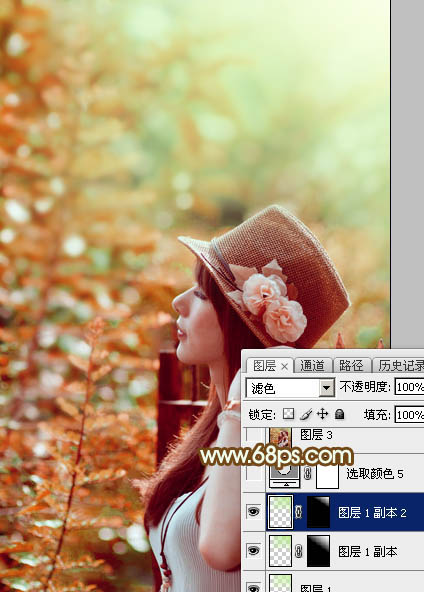Toggle lock position move icon
The width and height of the screenshot is (424, 592).
(x=322, y=414)
